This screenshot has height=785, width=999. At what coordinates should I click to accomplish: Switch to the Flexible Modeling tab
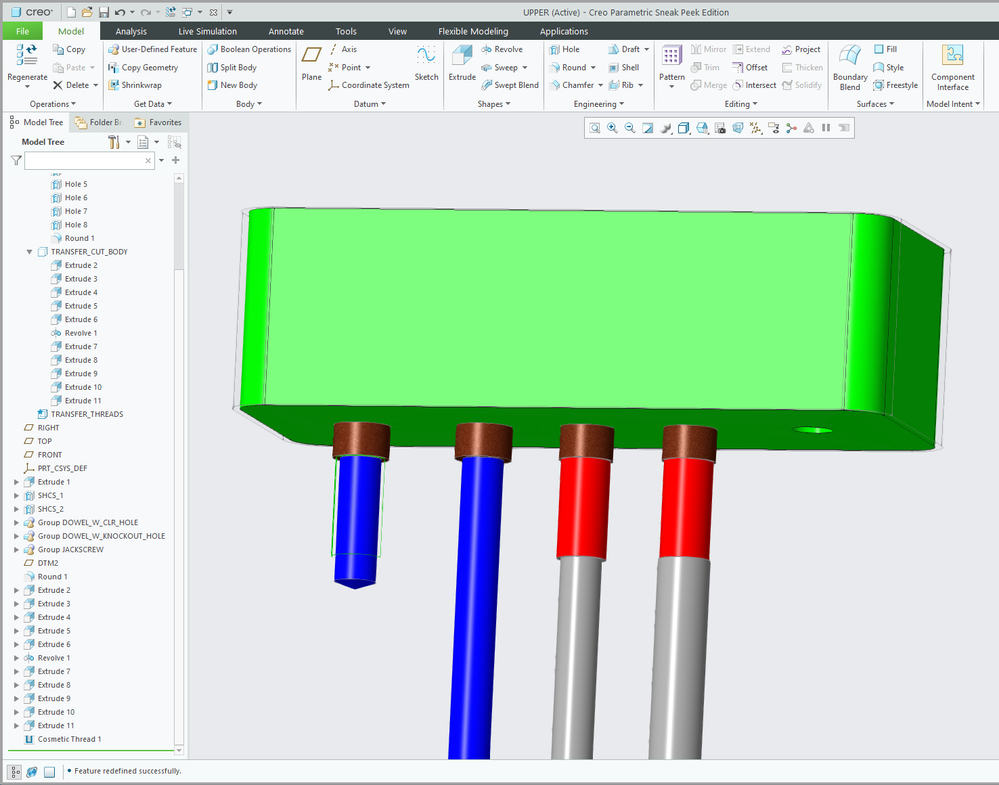click(x=475, y=31)
